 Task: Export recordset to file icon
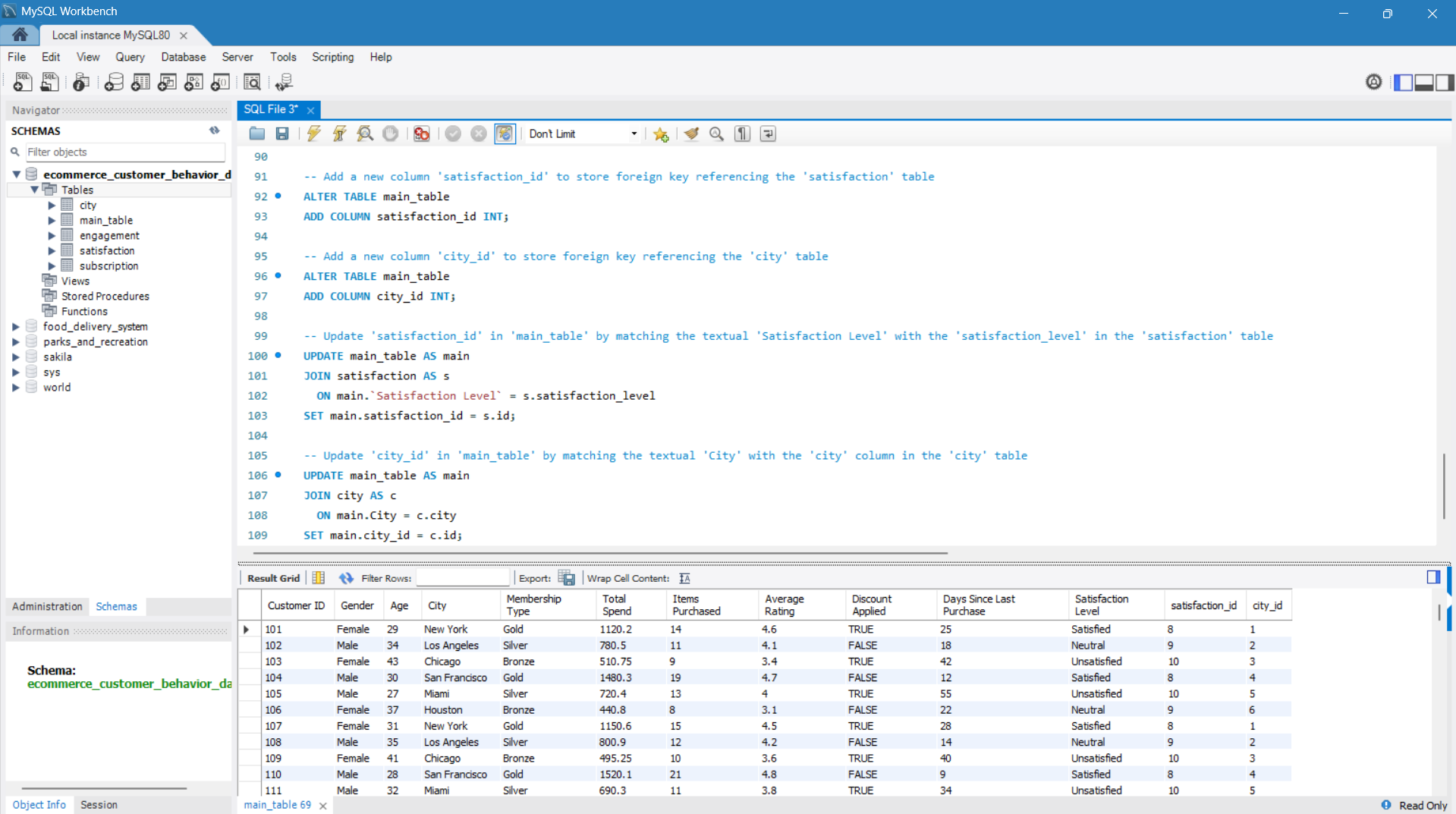click(x=567, y=578)
